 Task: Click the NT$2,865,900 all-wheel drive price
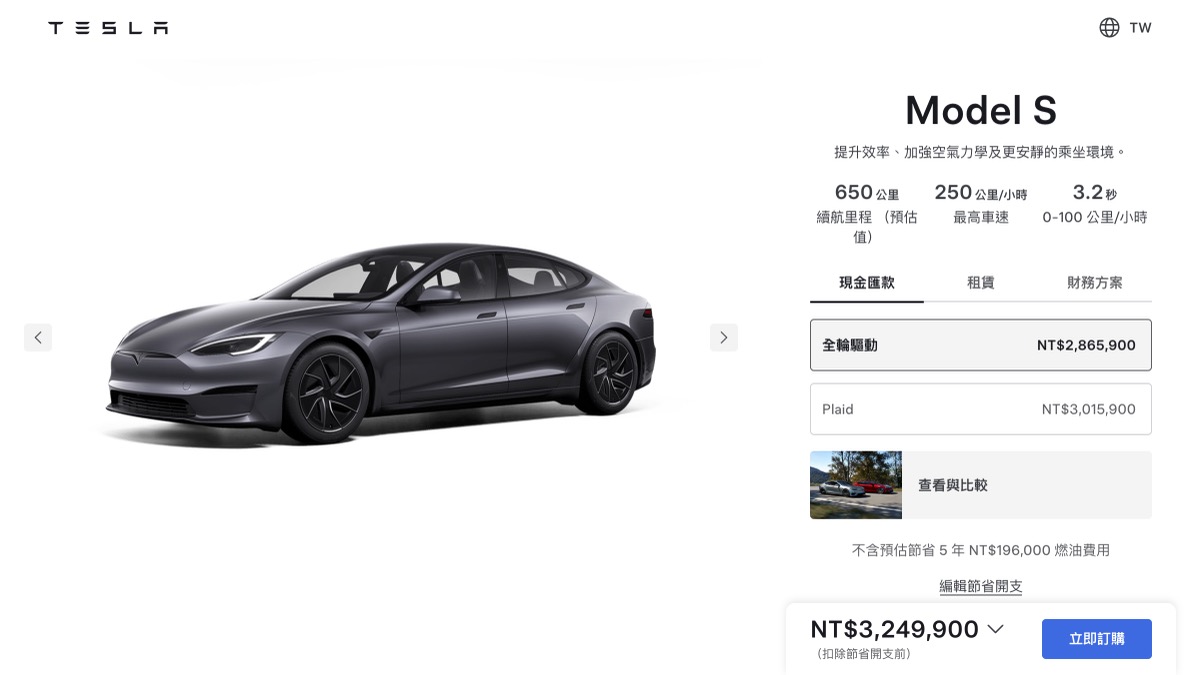1086,345
